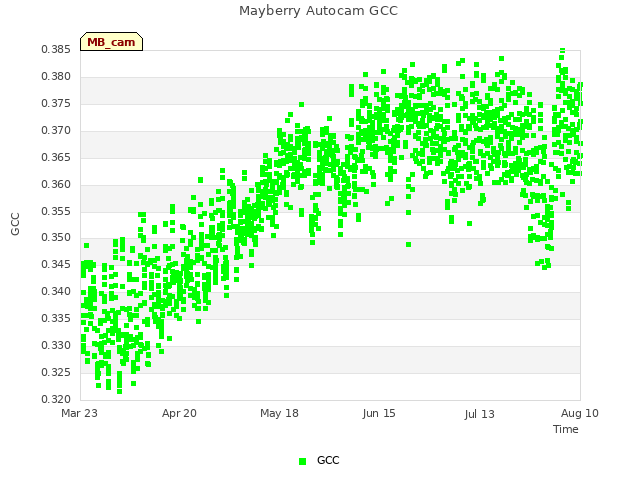
Task: Click the 0.335 y-axis value
Action: coord(56,318)
